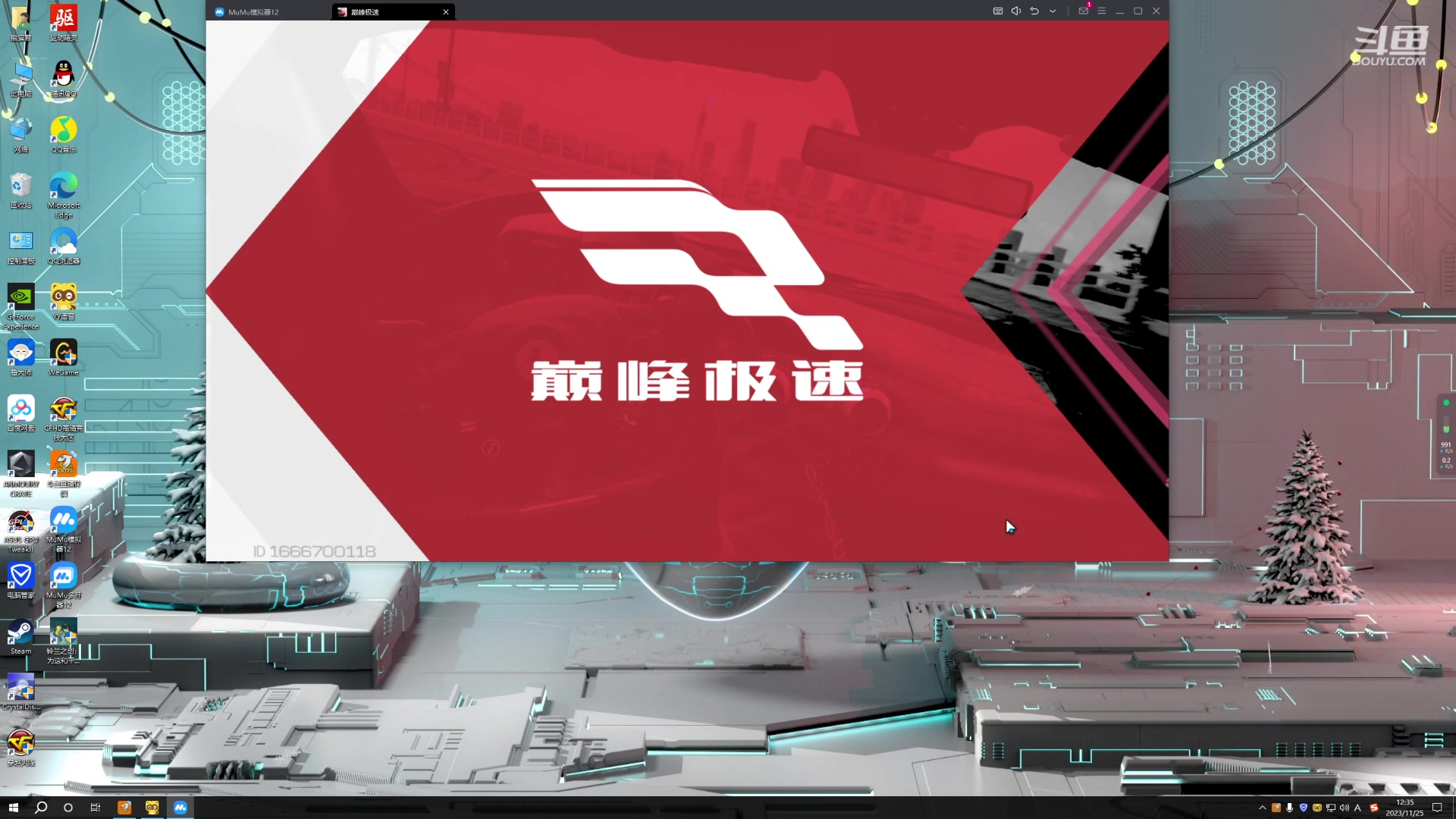This screenshot has width=1456, height=819.
Task: Open 控制面板 desktop icon
Action: 21,246
